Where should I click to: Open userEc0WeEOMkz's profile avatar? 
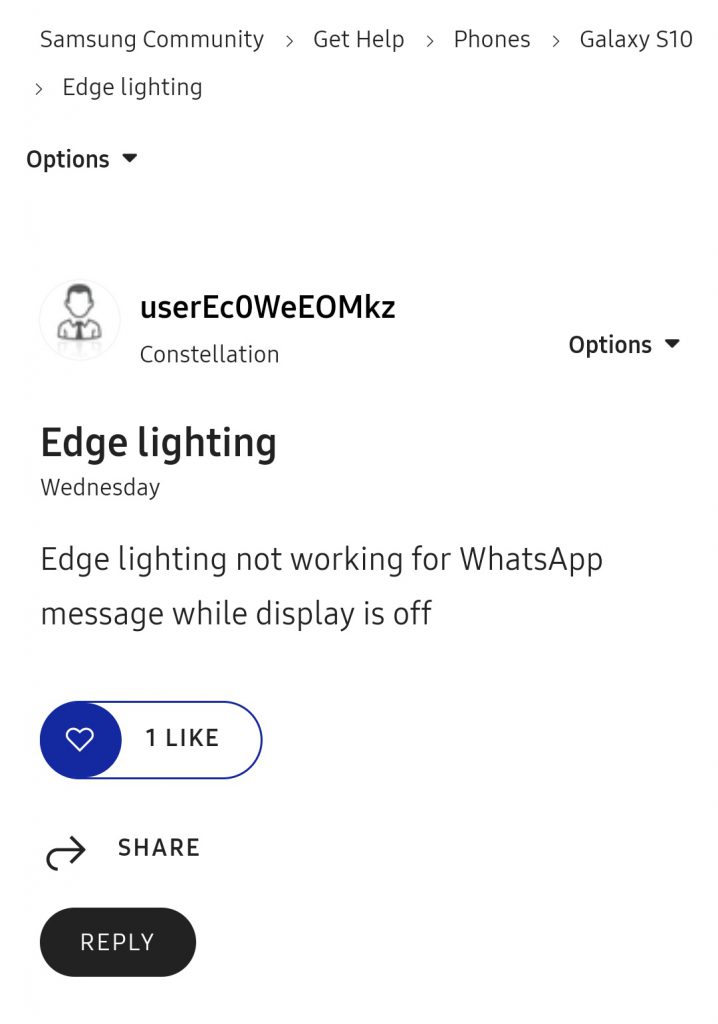pyautogui.click(x=79, y=320)
